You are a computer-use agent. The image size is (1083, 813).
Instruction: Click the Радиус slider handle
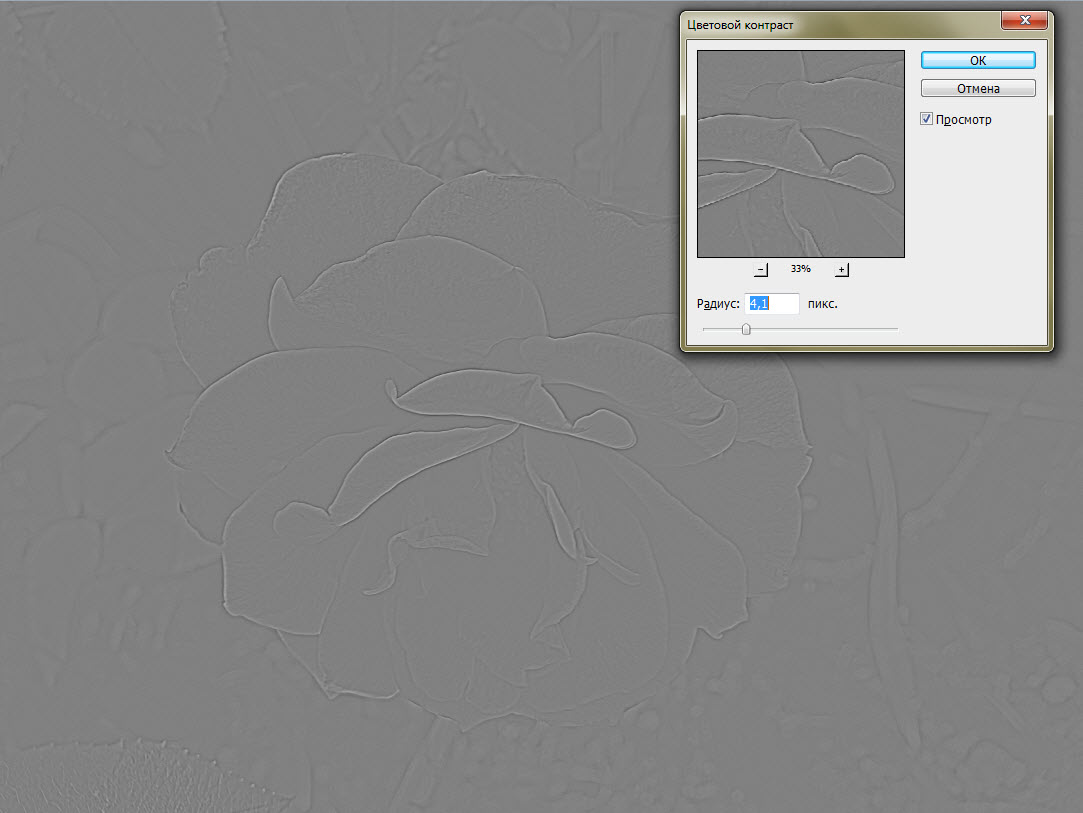(746, 329)
